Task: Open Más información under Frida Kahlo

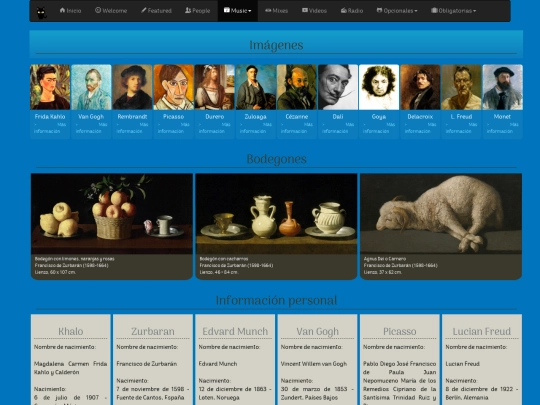Action: coord(50,128)
